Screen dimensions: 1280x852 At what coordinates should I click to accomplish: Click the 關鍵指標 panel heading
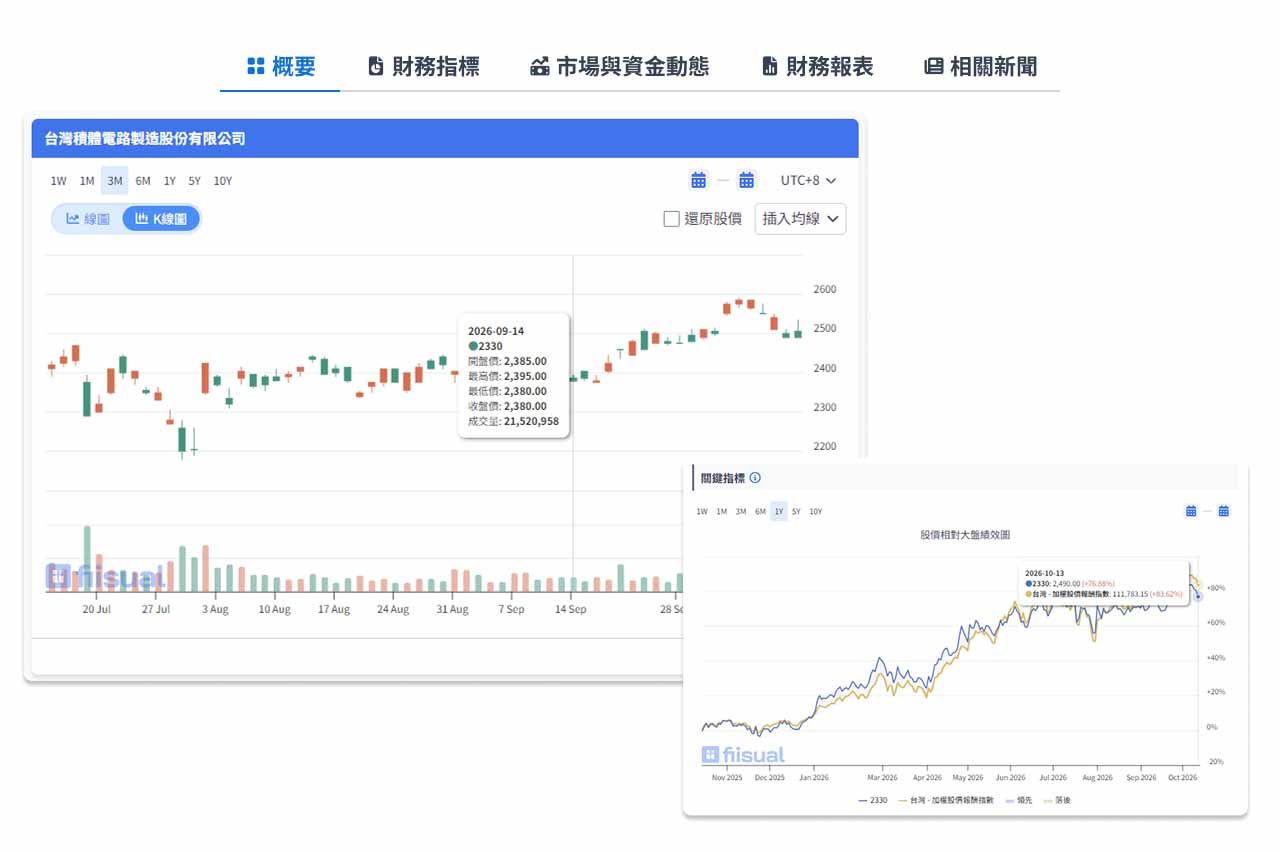point(722,478)
